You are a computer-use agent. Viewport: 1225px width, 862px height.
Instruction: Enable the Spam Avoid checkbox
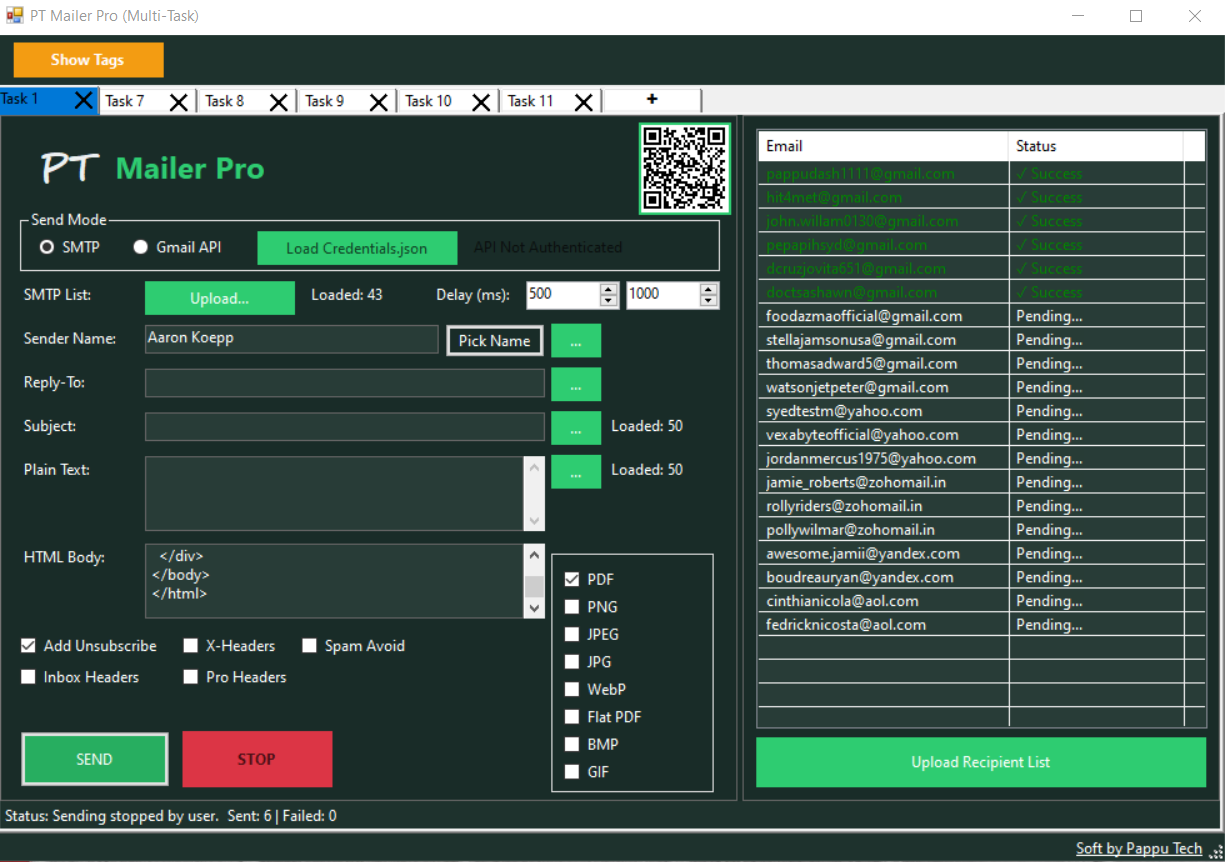tap(309, 645)
